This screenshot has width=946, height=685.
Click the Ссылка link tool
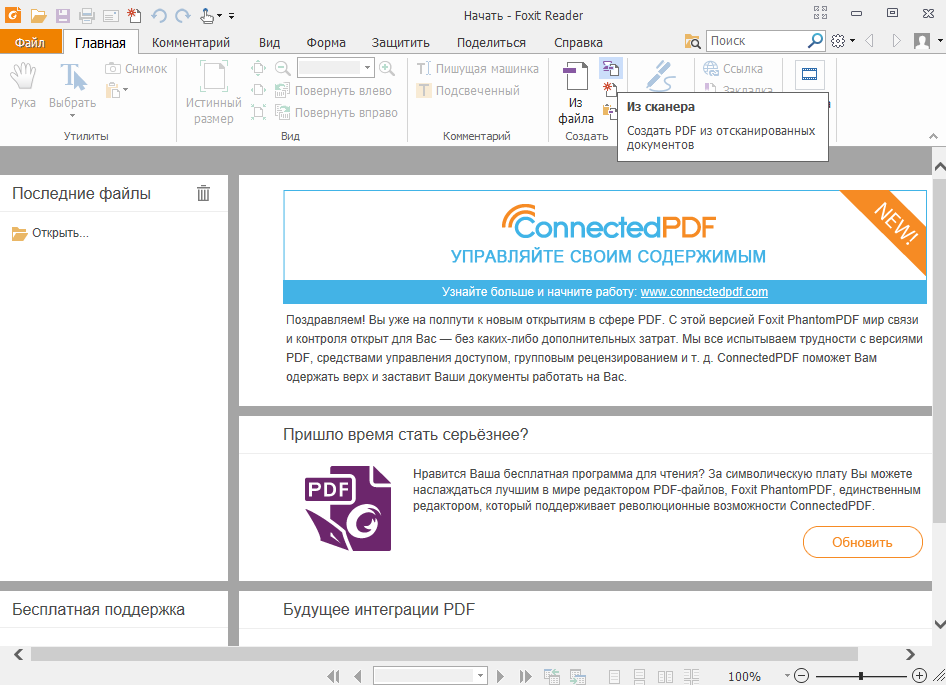[x=733, y=69]
